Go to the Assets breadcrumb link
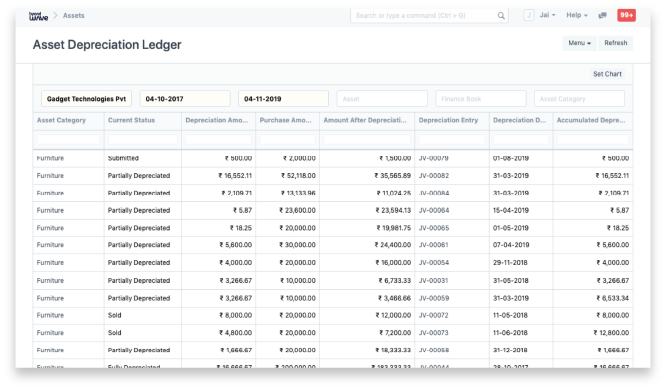 point(73,15)
